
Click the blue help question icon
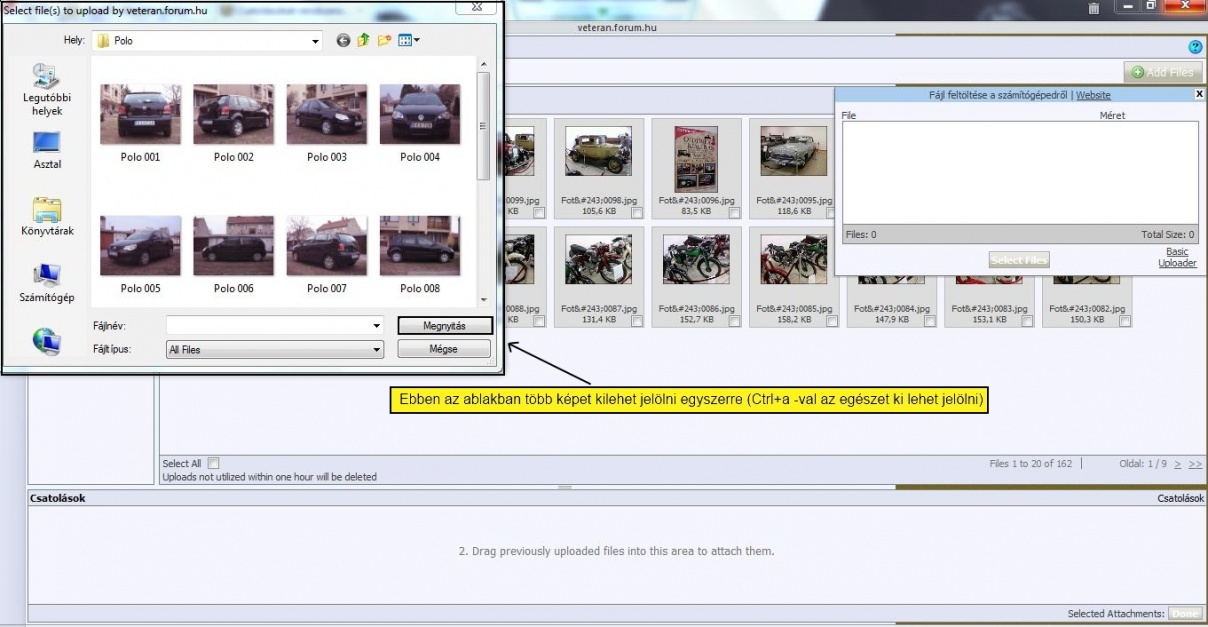[x=1195, y=47]
